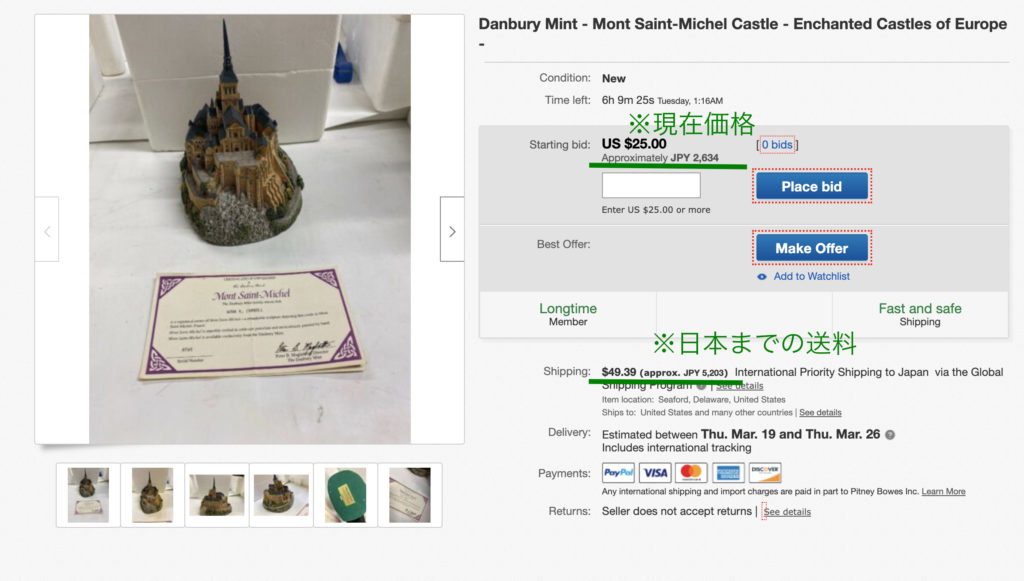
Task: Open the 0 bids link
Action: point(776,144)
